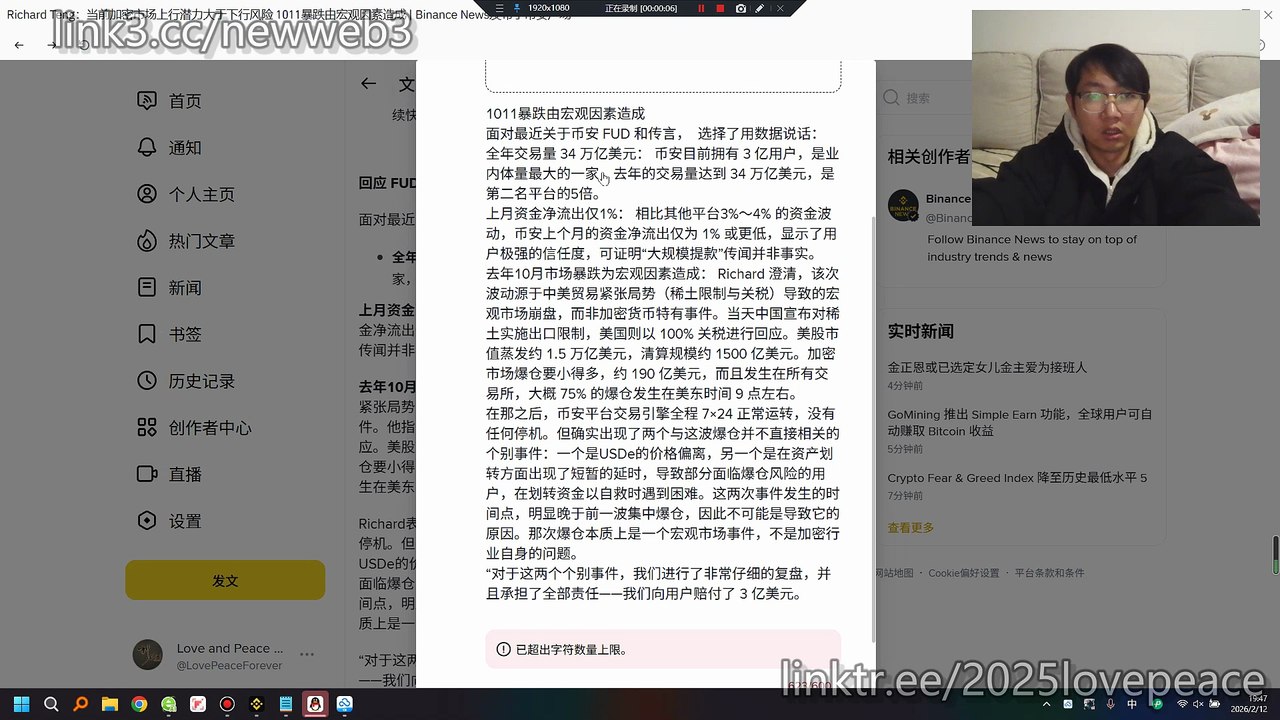Open 设置 settings in sidebar
The image size is (1280, 720).
click(170, 521)
